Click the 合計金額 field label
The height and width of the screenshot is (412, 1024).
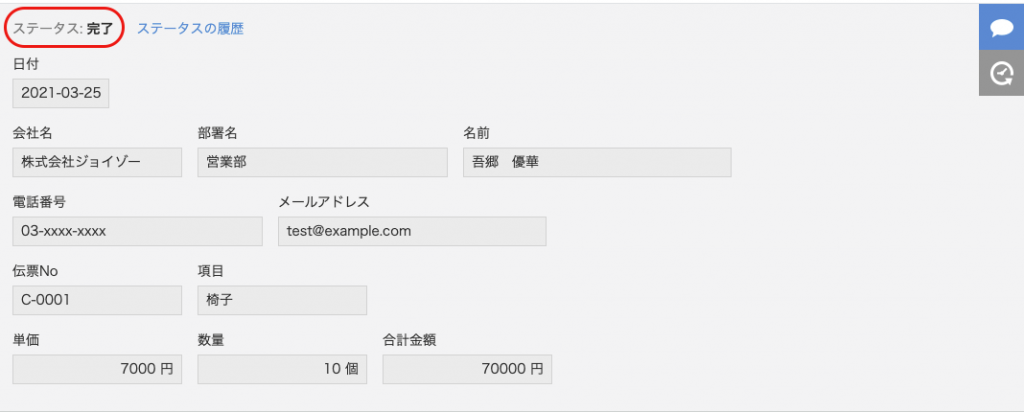[409, 340]
